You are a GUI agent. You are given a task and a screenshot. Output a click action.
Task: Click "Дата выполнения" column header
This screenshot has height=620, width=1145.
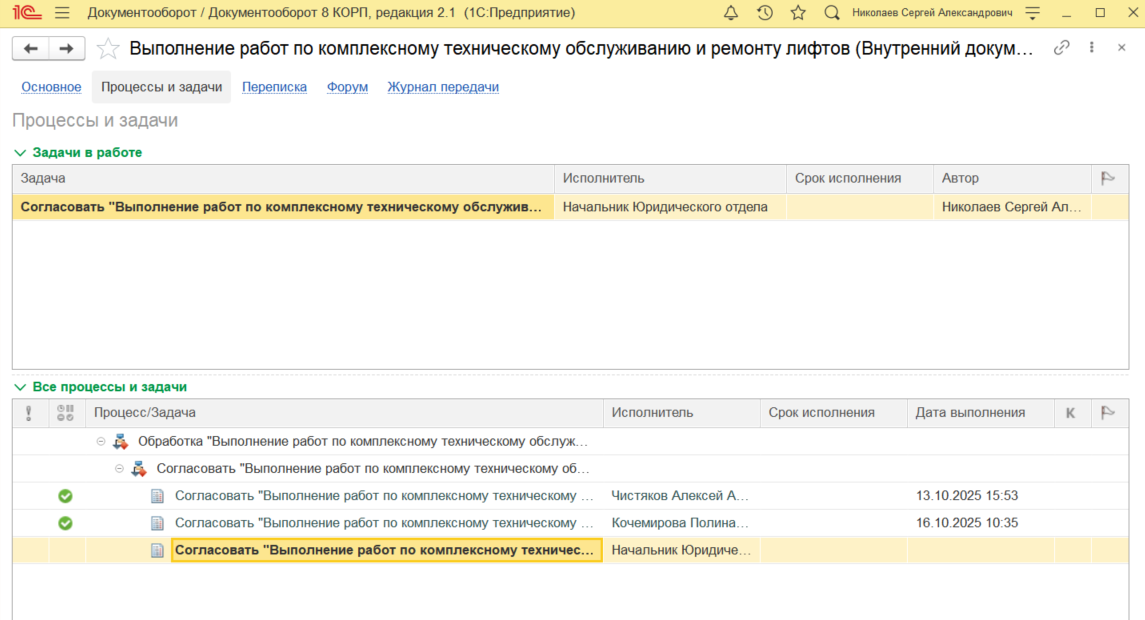(970, 413)
